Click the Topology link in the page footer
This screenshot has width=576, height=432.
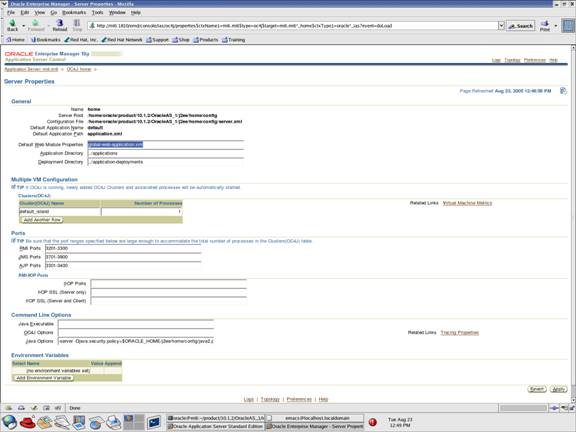pos(270,399)
